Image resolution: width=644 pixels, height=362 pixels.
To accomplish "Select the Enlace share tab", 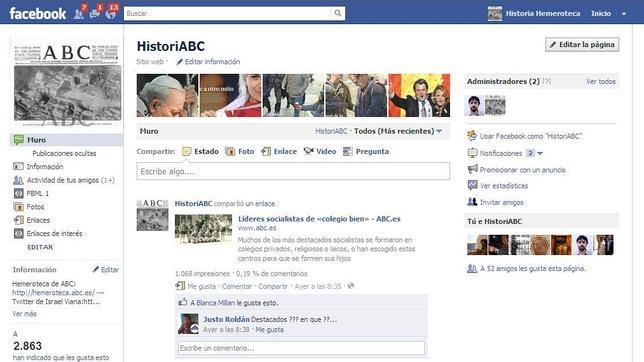I will pos(279,151).
